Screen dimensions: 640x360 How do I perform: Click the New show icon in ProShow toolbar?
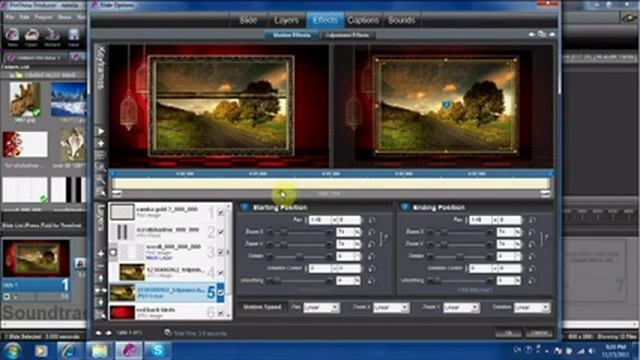(12, 37)
